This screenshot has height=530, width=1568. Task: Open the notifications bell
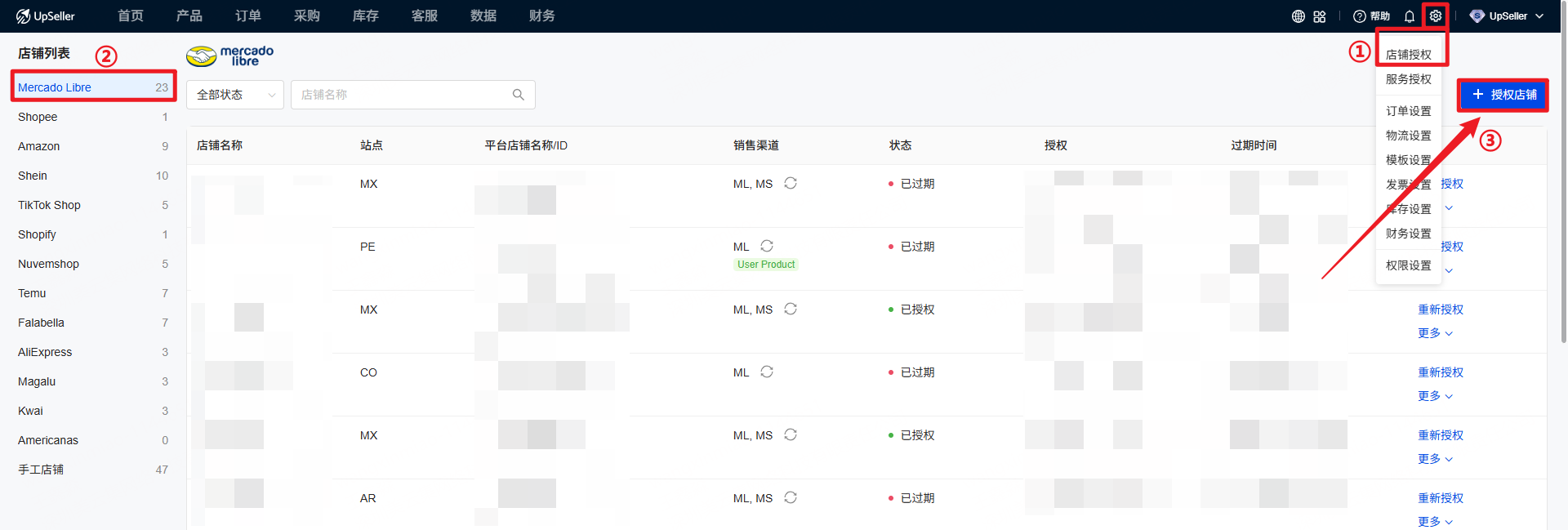[x=1410, y=16]
